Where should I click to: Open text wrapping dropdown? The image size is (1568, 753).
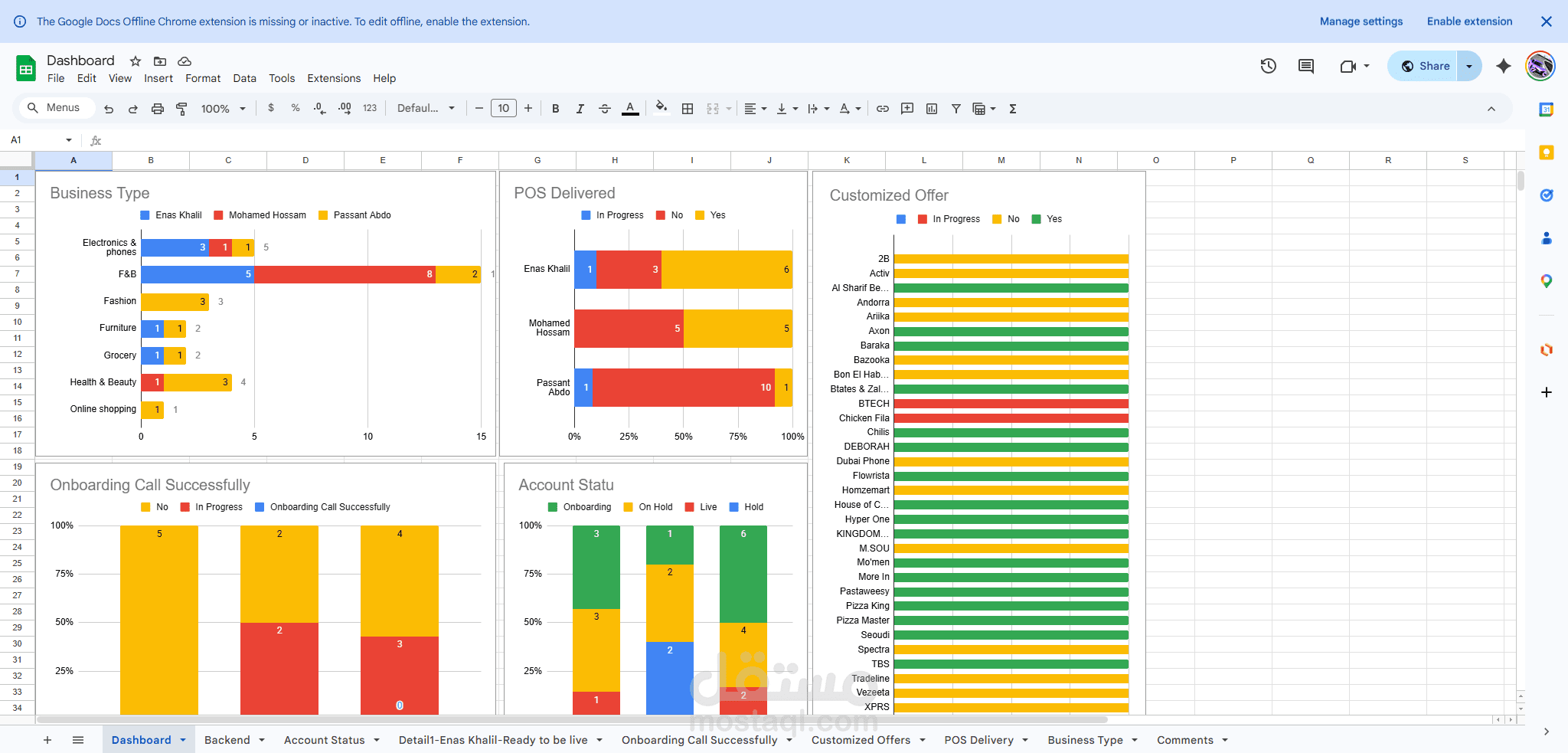pos(818,109)
